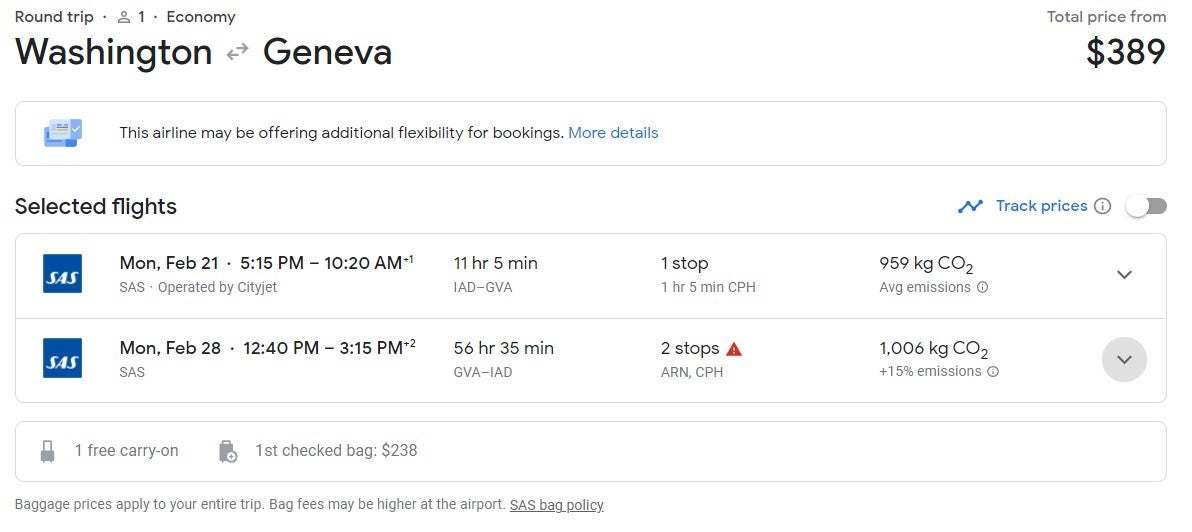Click the checked bag icon
This screenshot has width=1192, height=532.
pyautogui.click(x=227, y=451)
